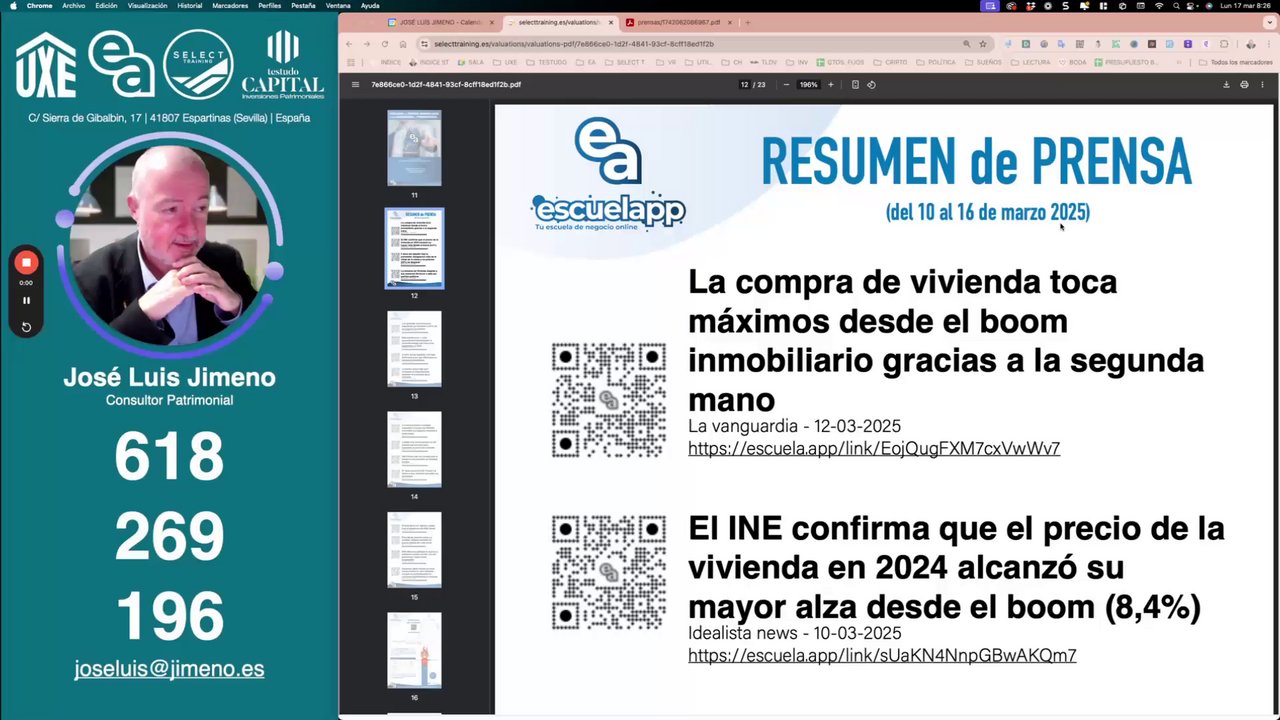Open the SELECT T. bookmark folder

[626, 62]
